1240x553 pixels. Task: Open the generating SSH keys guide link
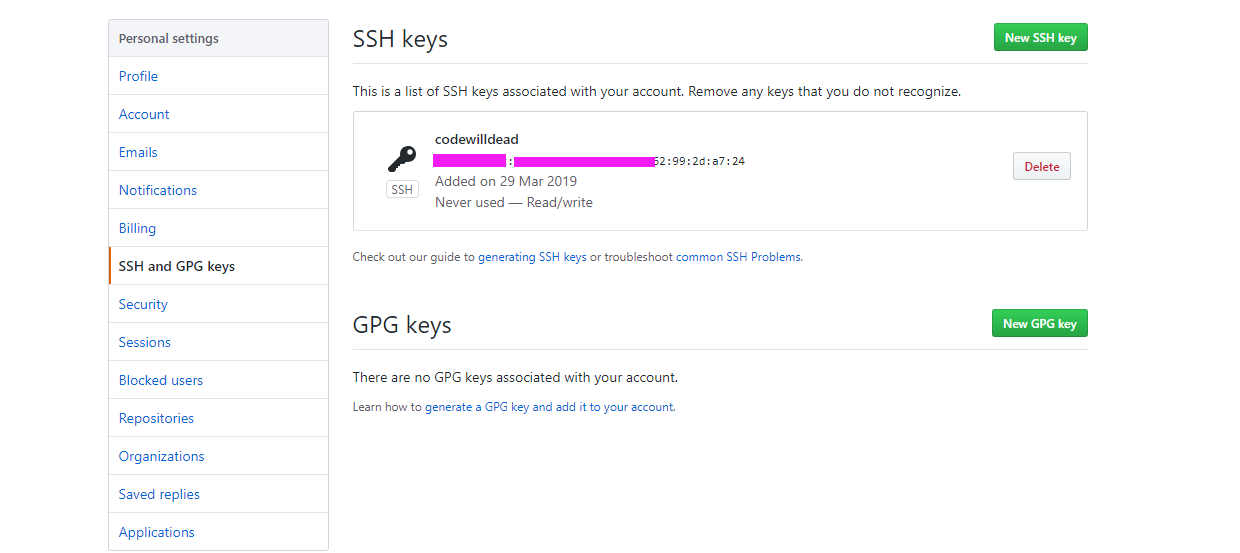click(x=532, y=257)
